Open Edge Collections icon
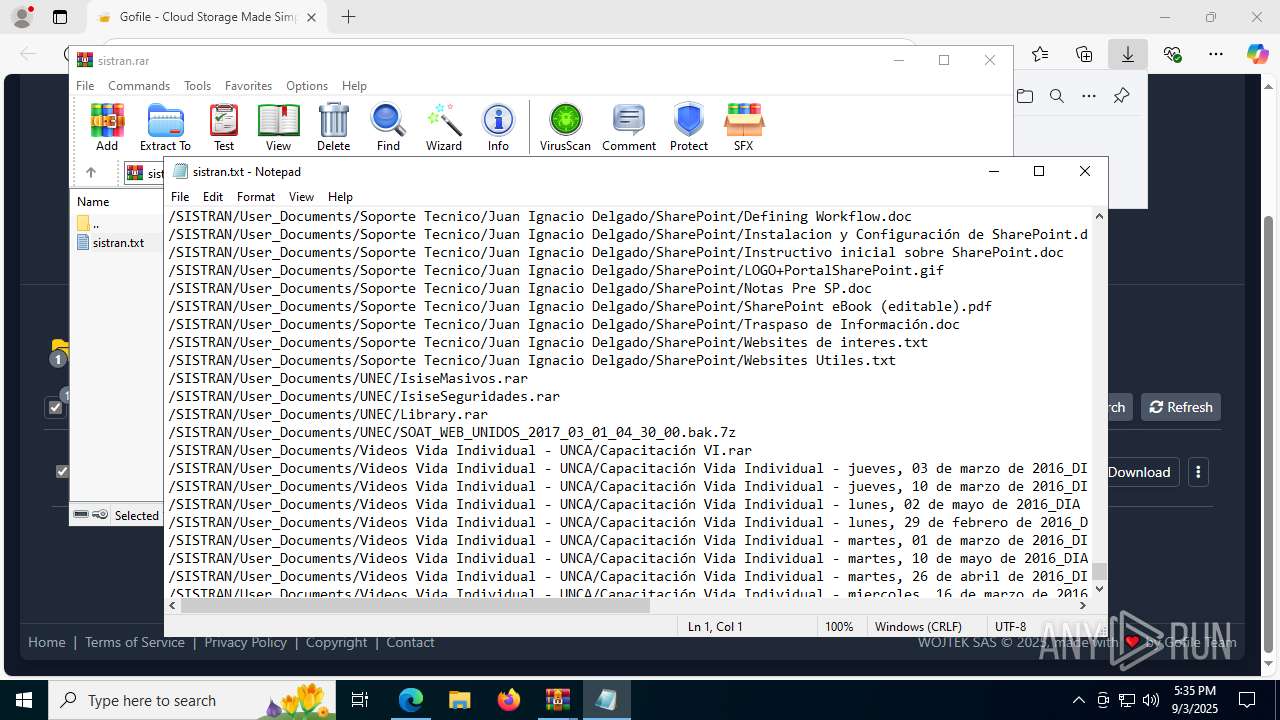The height and width of the screenshot is (720, 1280). (x=1084, y=54)
